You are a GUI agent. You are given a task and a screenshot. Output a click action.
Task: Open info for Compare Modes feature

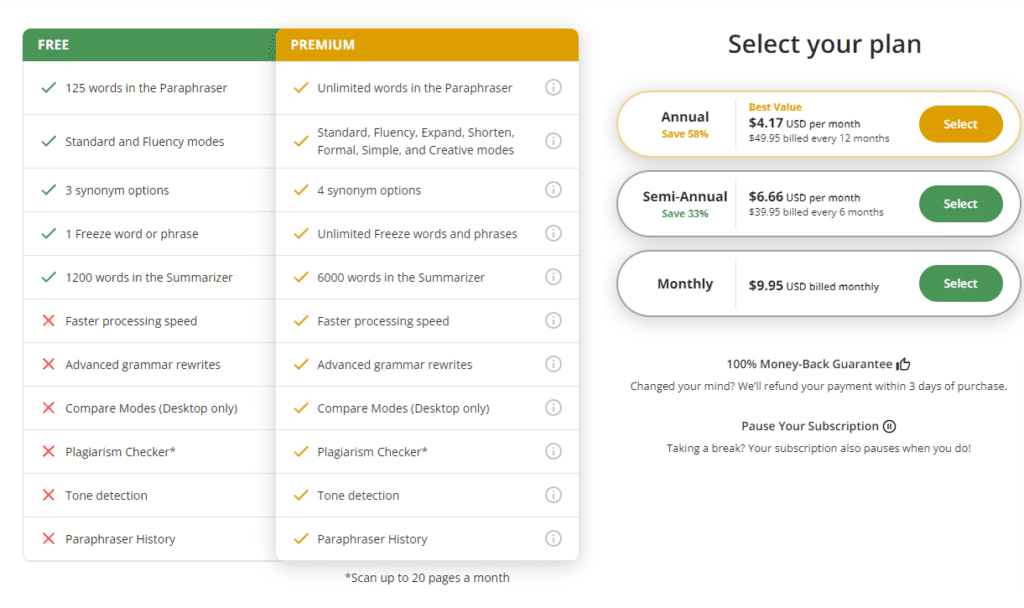pos(553,408)
